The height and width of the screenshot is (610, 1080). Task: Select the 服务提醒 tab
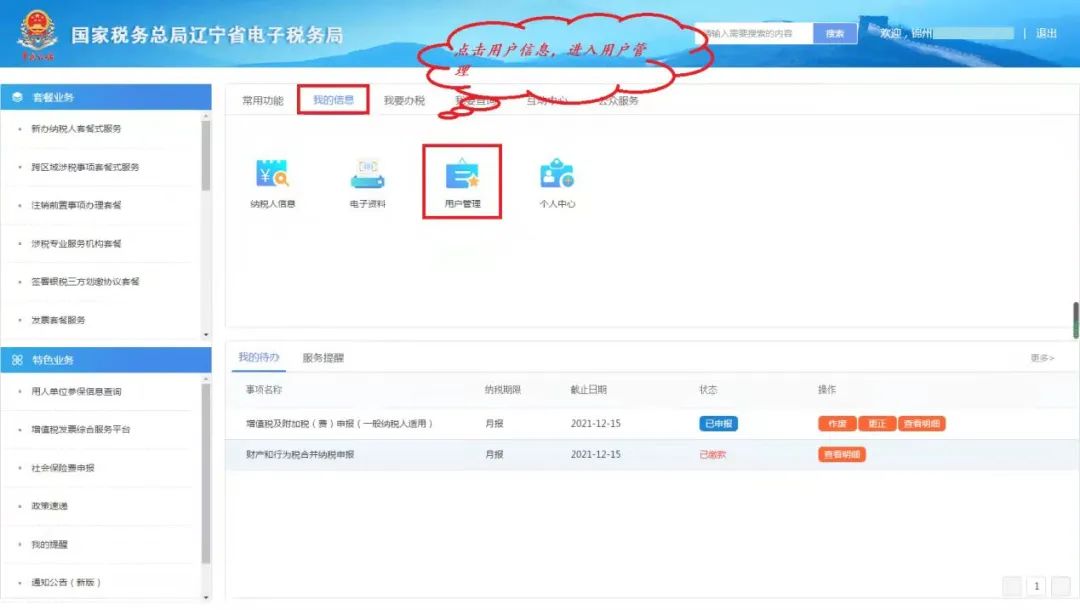point(323,357)
